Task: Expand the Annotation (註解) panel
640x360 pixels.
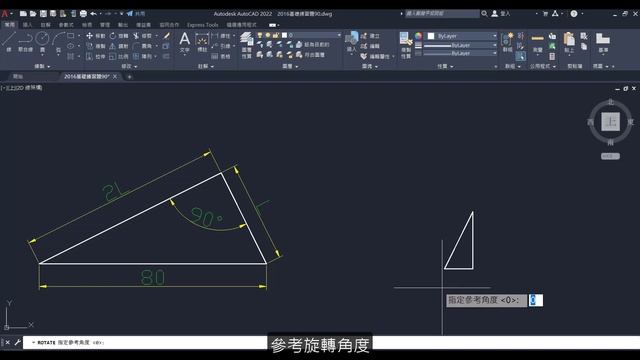Action: click(x=206, y=66)
